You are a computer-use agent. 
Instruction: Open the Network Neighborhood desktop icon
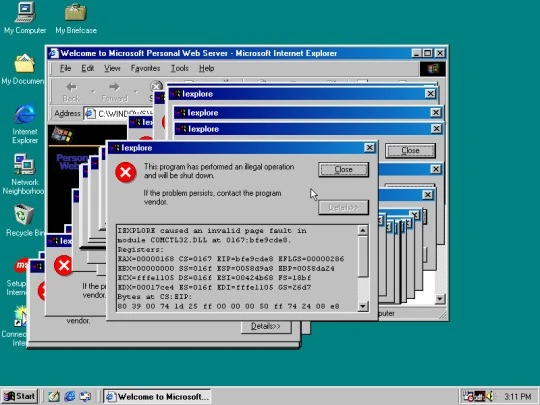[23, 174]
